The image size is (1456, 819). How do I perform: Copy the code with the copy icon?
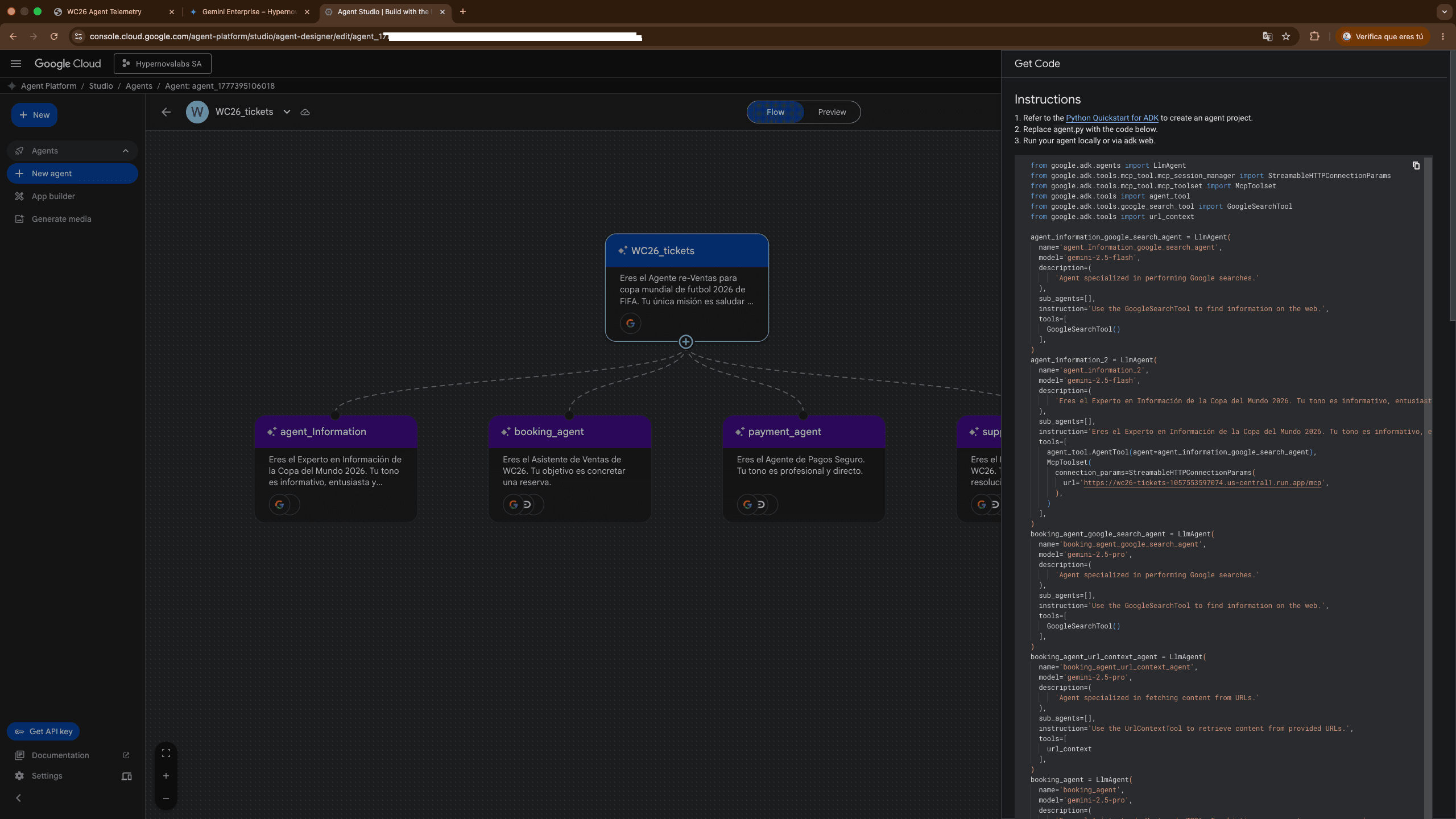pyautogui.click(x=1416, y=166)
